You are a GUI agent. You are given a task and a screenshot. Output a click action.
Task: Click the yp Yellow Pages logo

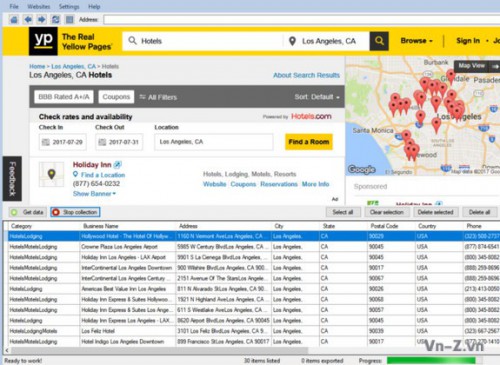coord(43,41)
